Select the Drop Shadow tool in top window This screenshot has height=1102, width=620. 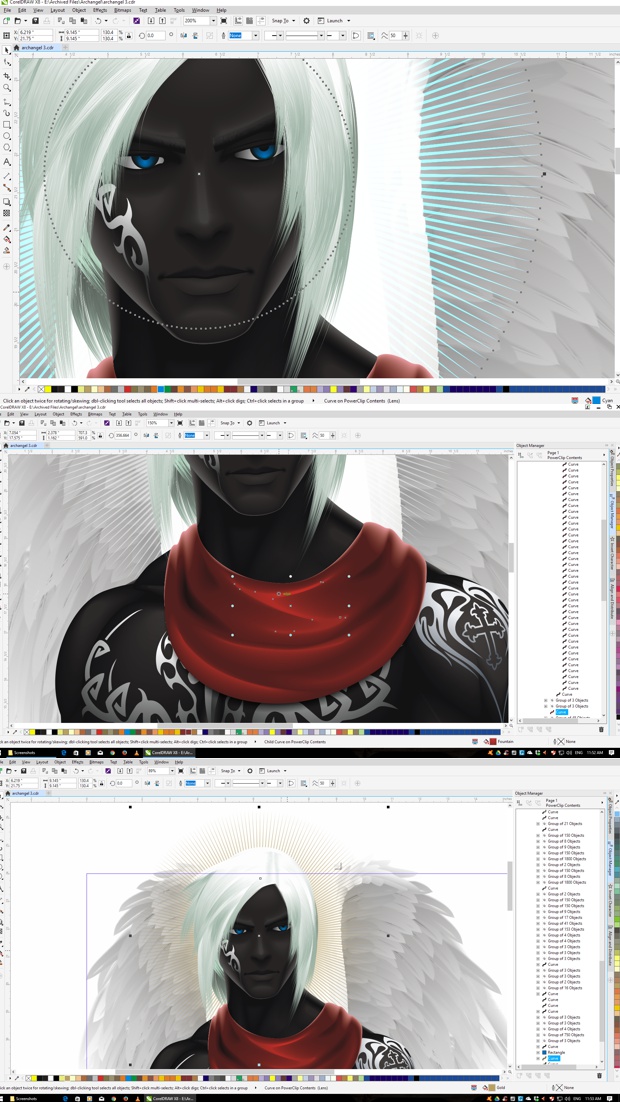pyautogui.click(x=7, y=201)
